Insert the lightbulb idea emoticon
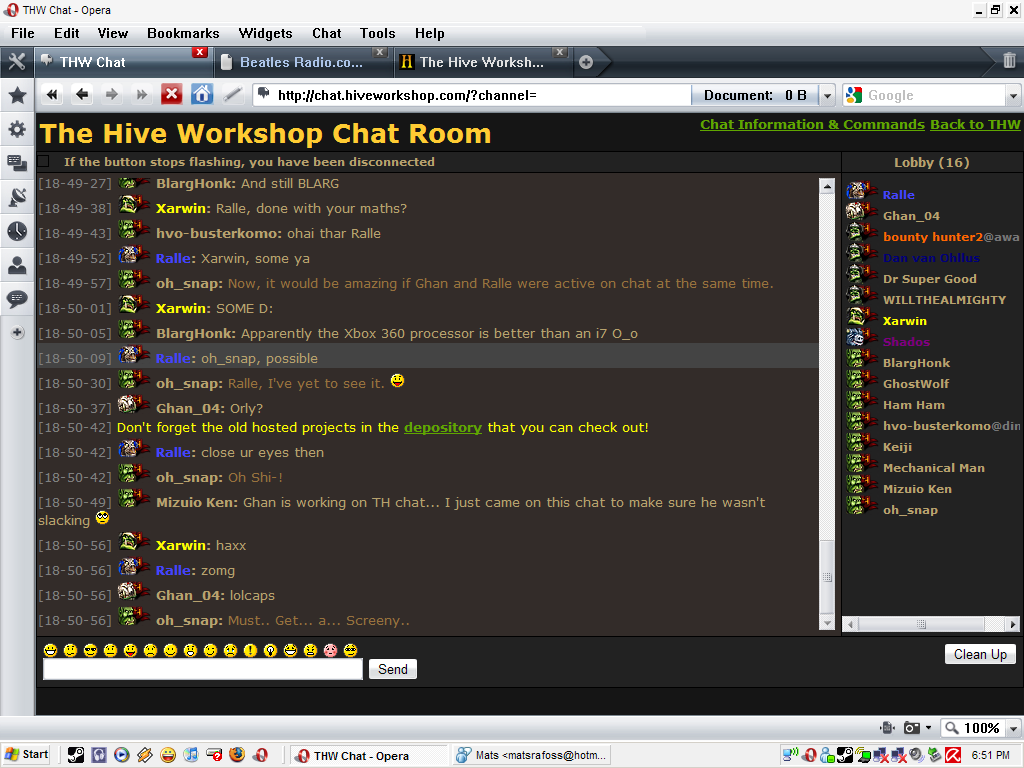This screenshot has height=768, width=1024. (270, 650)
